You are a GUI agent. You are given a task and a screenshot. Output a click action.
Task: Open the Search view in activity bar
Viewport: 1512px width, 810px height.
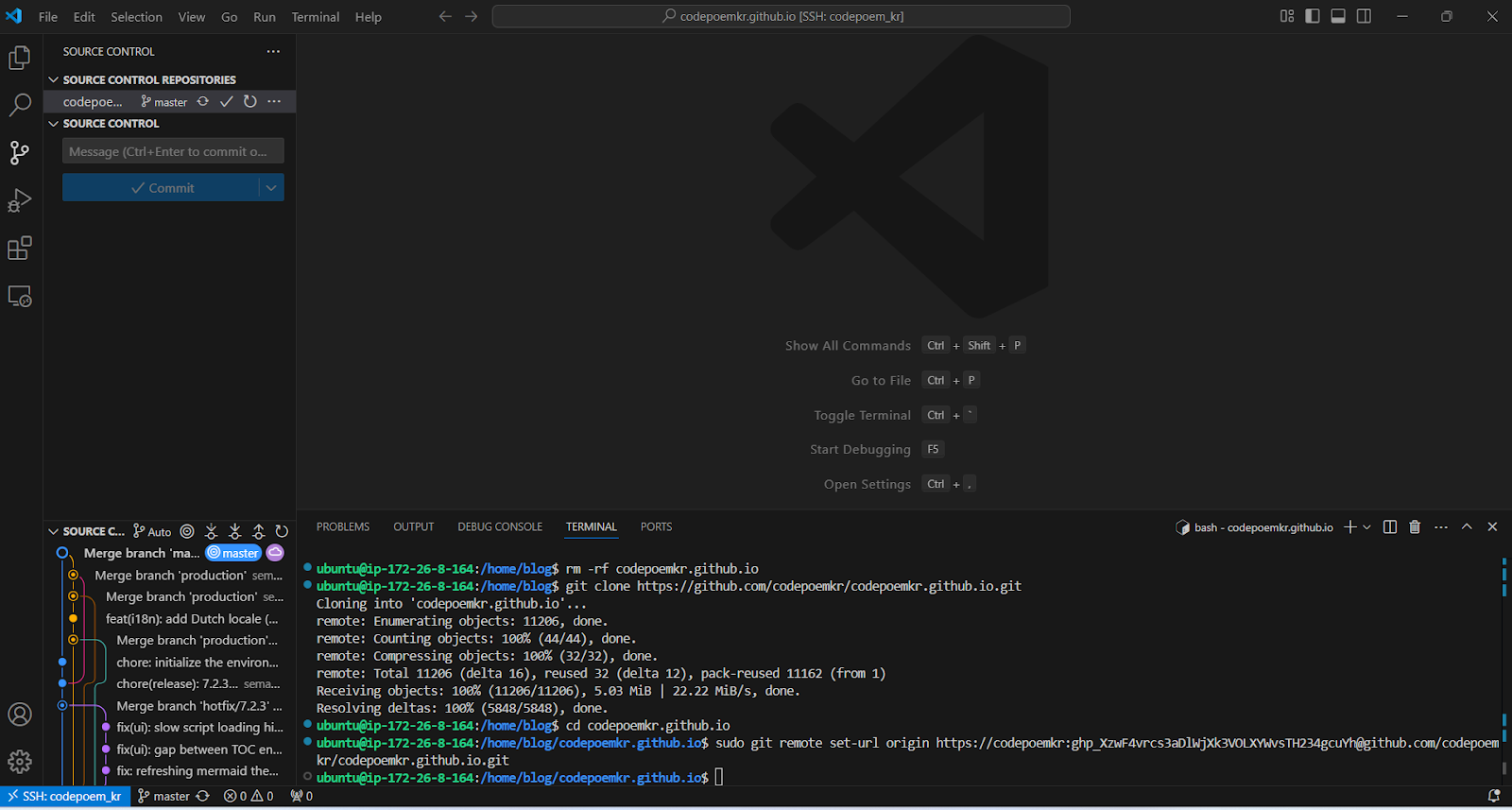[x=20, y=105]
